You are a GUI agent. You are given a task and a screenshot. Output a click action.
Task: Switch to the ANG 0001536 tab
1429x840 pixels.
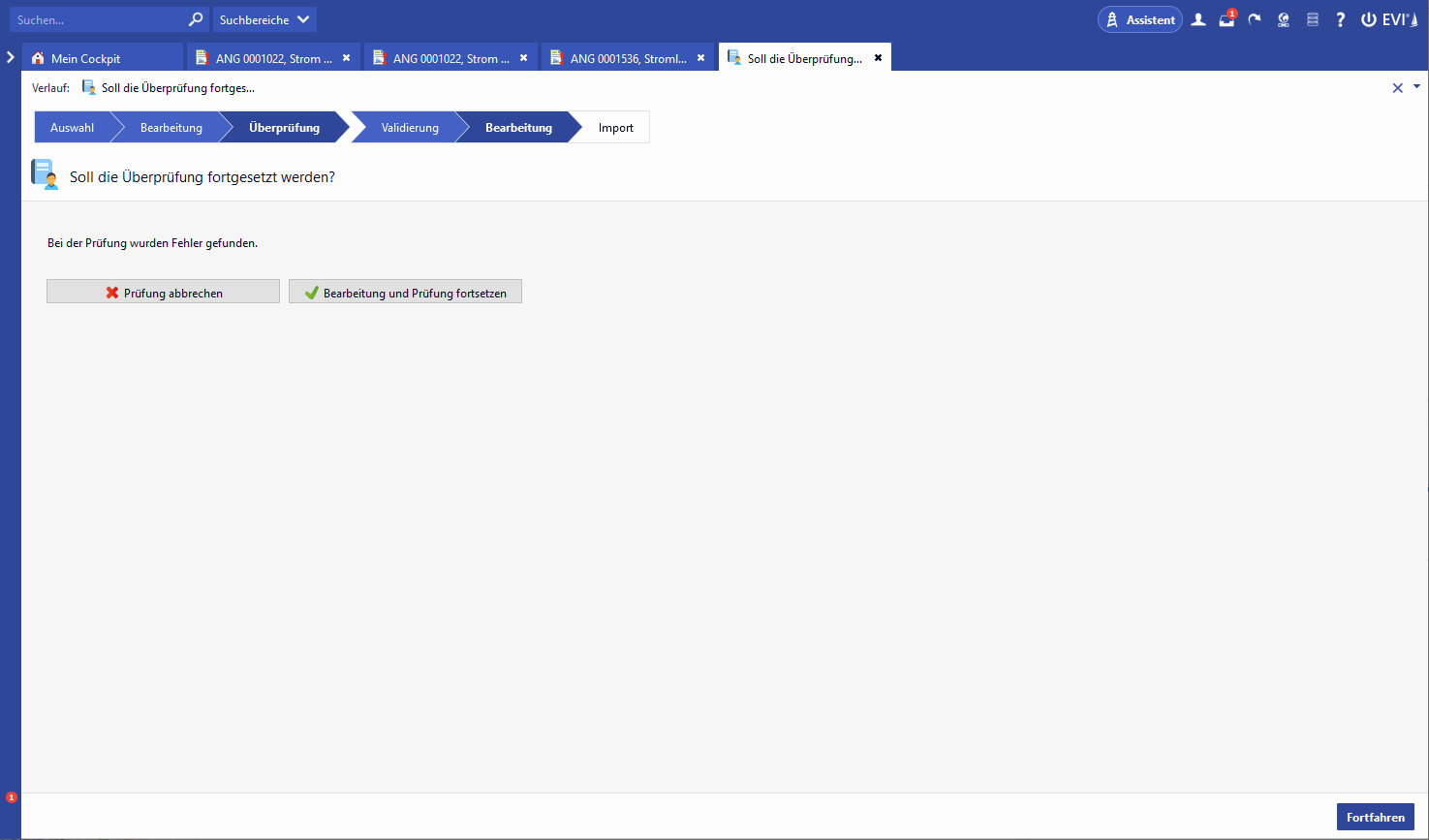(x=628, y=58)
